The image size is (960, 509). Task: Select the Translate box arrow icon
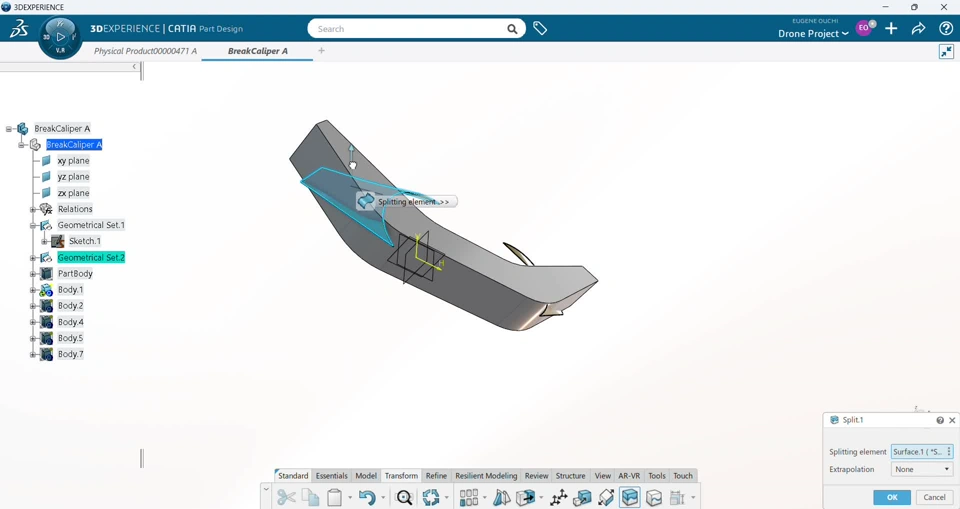pyautogui.click(x=525, y=497)
